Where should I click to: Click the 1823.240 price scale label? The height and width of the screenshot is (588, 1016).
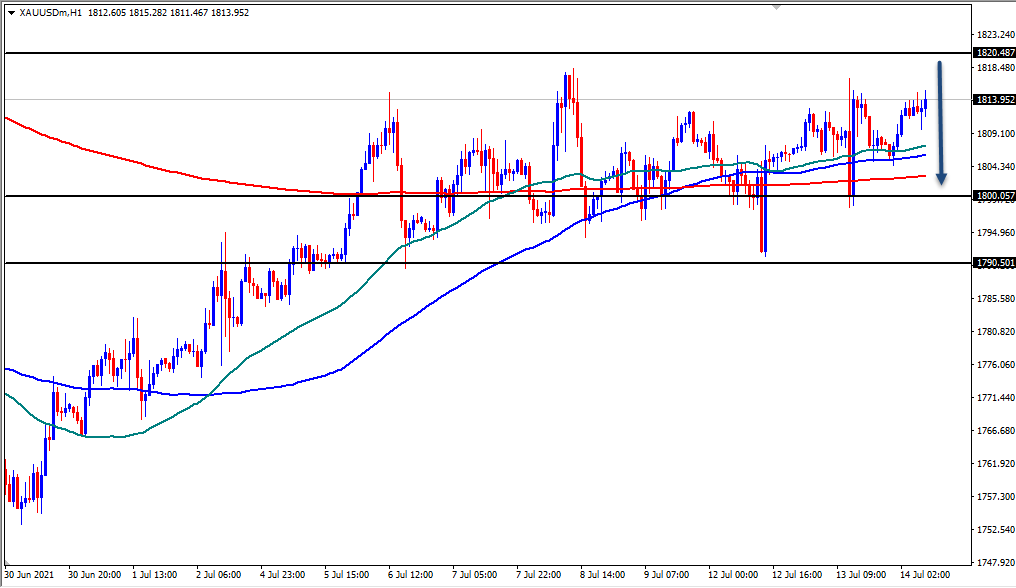tap(995, 34)
